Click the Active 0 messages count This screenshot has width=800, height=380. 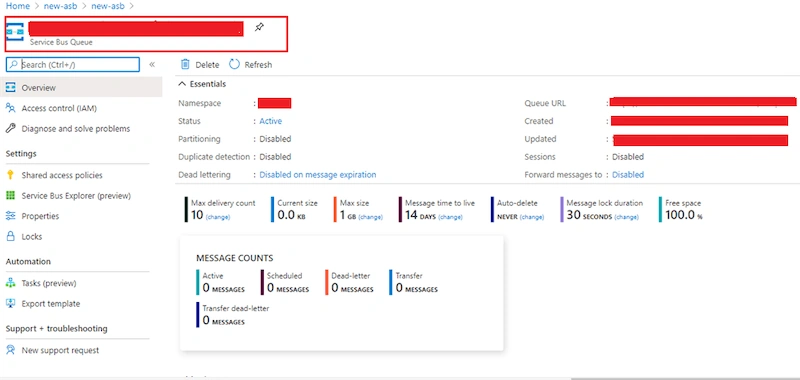[223, 288]
